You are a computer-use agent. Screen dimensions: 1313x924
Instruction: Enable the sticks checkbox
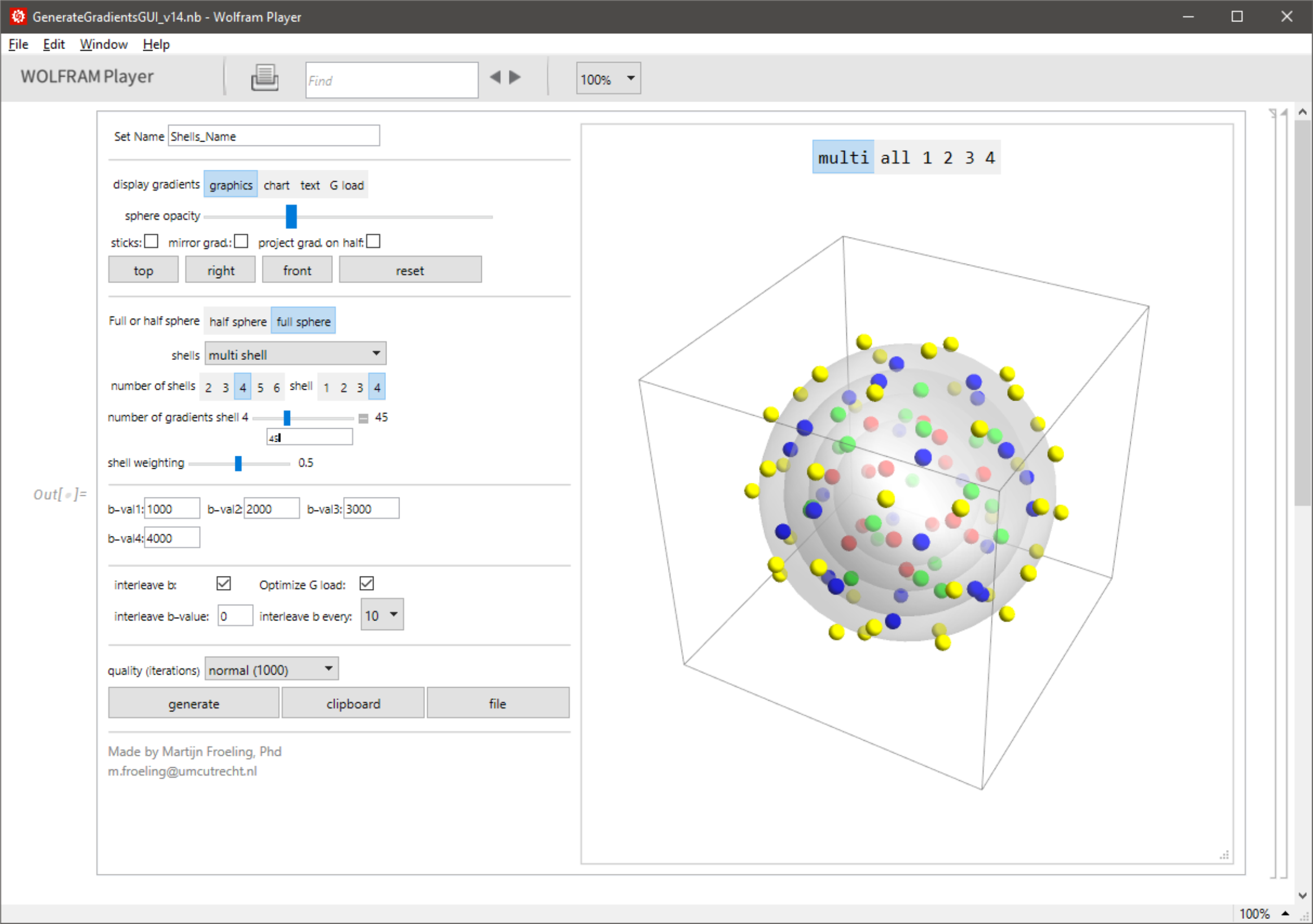coord(151,241)
